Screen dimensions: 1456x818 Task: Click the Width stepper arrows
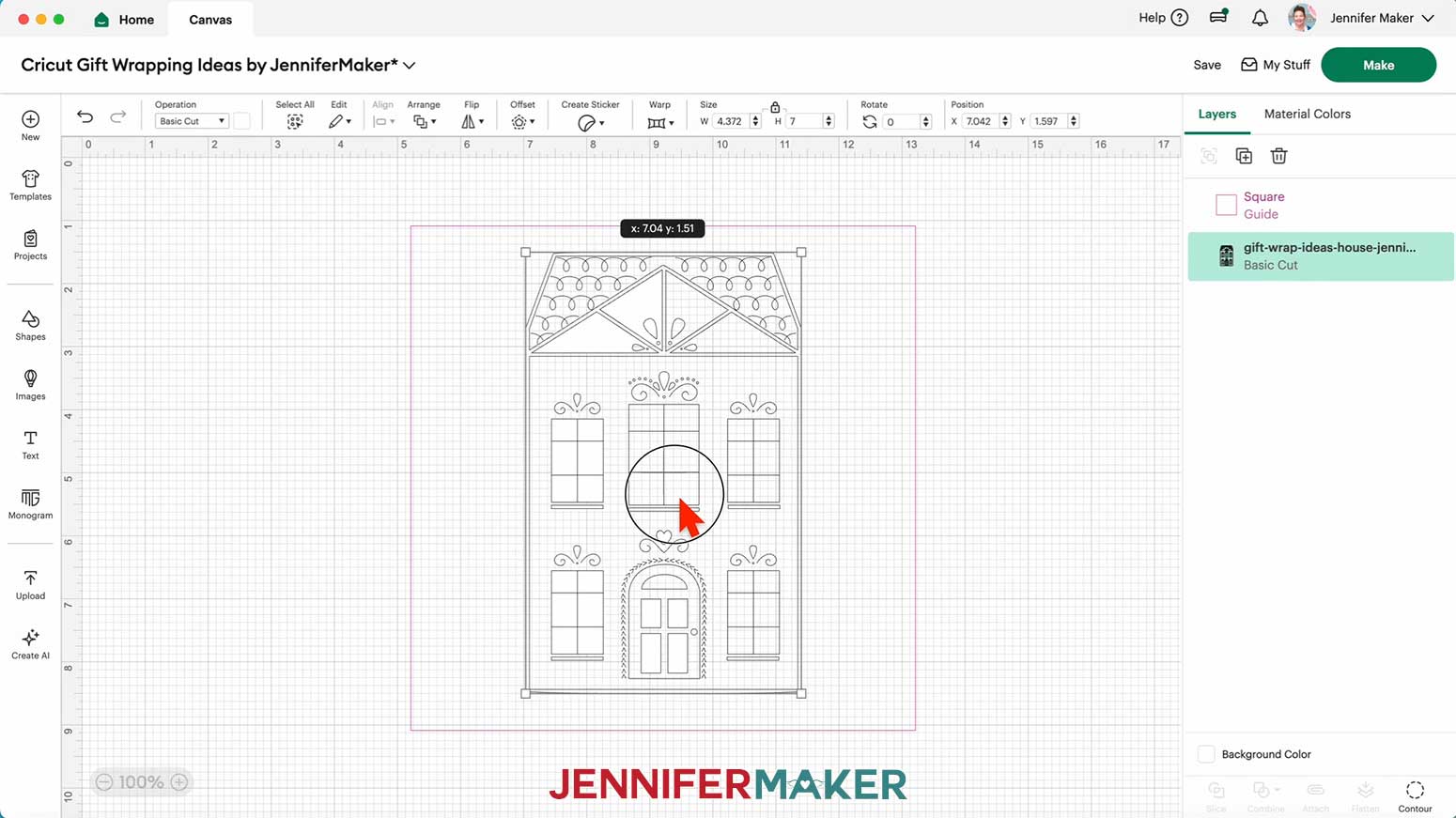coord(755,121)
